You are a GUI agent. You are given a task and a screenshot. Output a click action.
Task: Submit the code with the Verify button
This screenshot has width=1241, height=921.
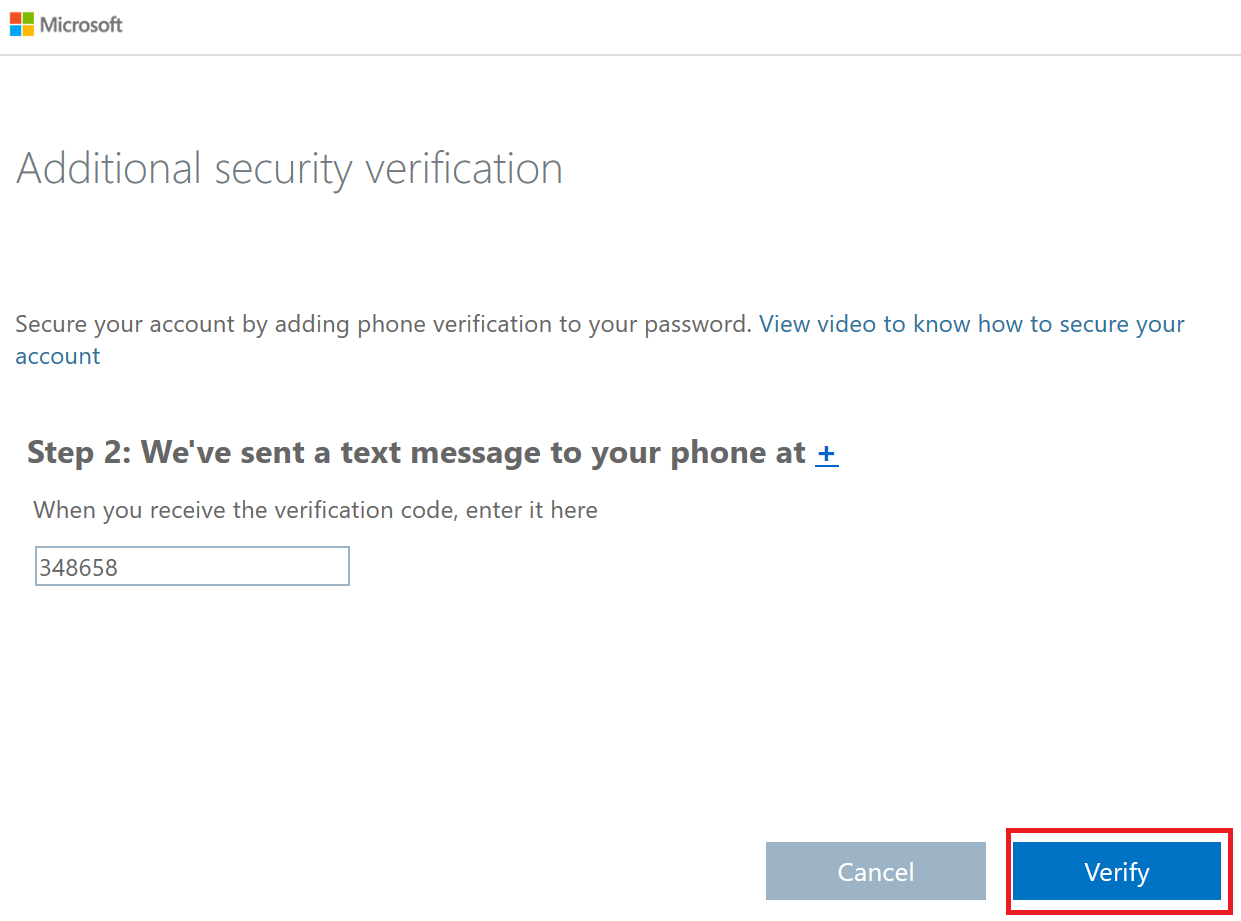(x=1117, y=871)
